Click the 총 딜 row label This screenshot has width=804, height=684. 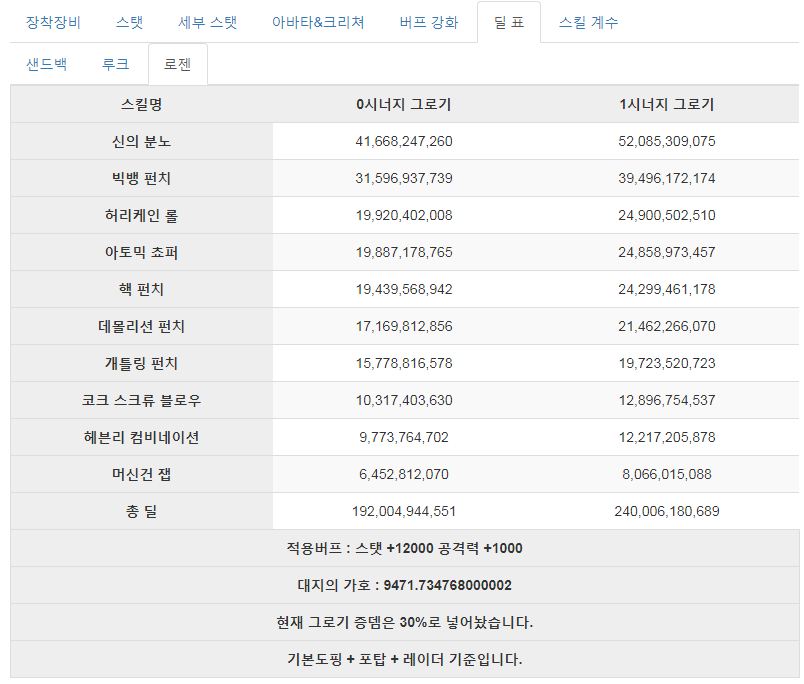click(x=142, y=511)
